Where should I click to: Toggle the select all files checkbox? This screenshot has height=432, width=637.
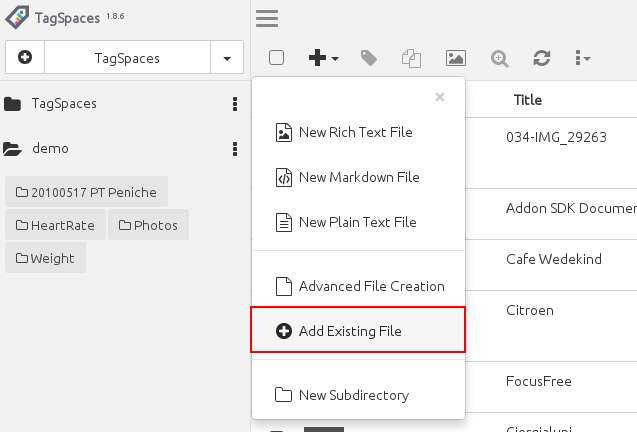click(276, 58)
